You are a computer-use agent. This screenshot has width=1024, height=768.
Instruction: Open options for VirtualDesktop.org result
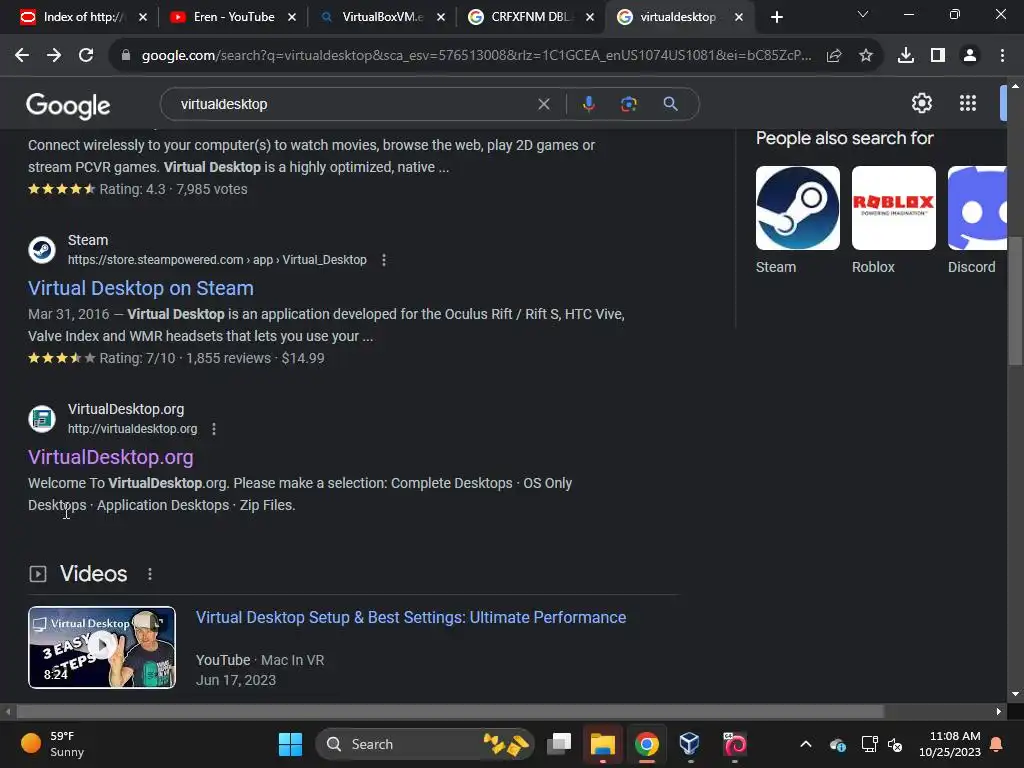point(214,429)
